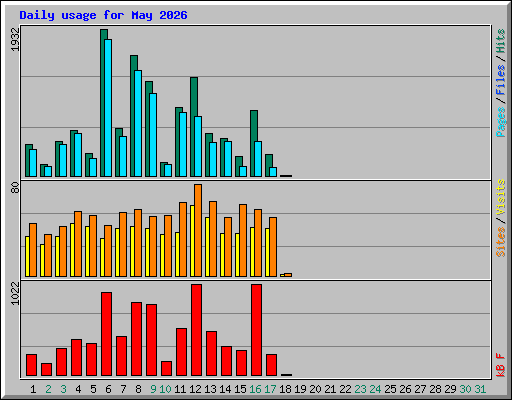
Task: Select day 12 label on the x-axis
Action: (195, 389)
